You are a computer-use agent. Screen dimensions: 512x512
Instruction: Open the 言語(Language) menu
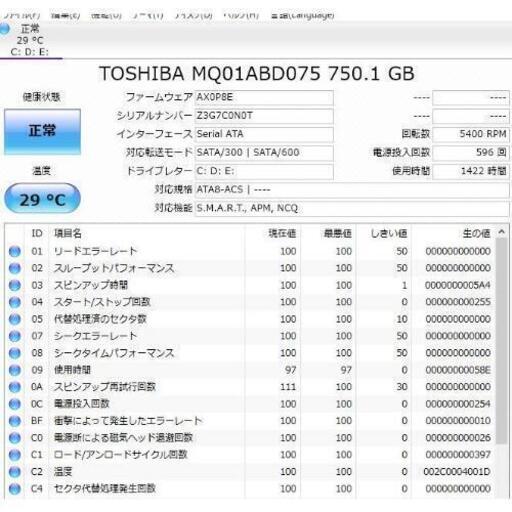click(302, 15)
